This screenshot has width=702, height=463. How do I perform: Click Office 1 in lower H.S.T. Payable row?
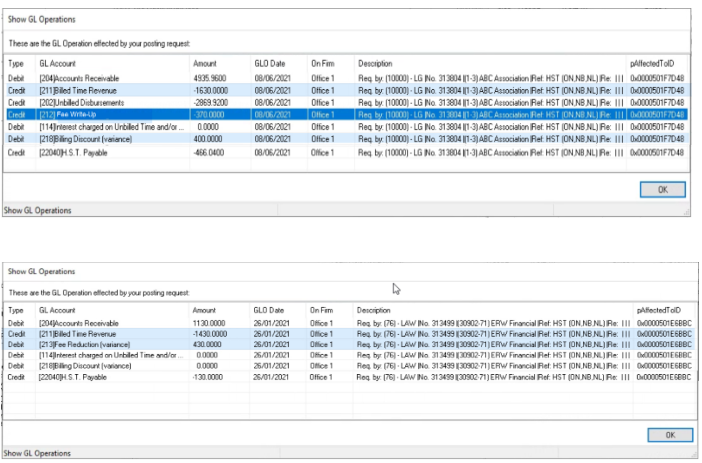pyautogui.click(x=321, y=377)
